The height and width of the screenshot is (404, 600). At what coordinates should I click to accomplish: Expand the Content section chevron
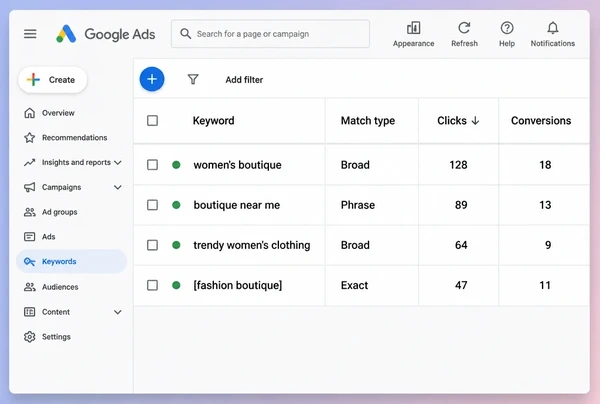(x=118, y=312)
